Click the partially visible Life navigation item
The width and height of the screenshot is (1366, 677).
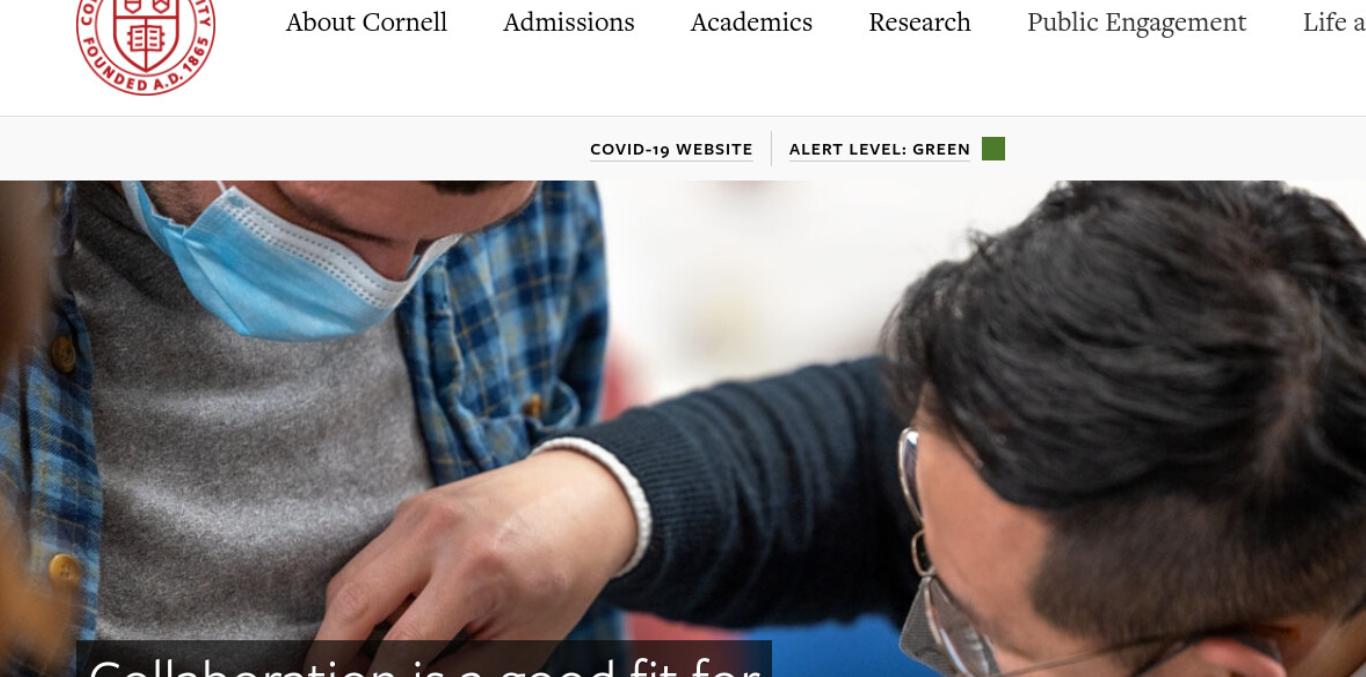point(1334,22)
